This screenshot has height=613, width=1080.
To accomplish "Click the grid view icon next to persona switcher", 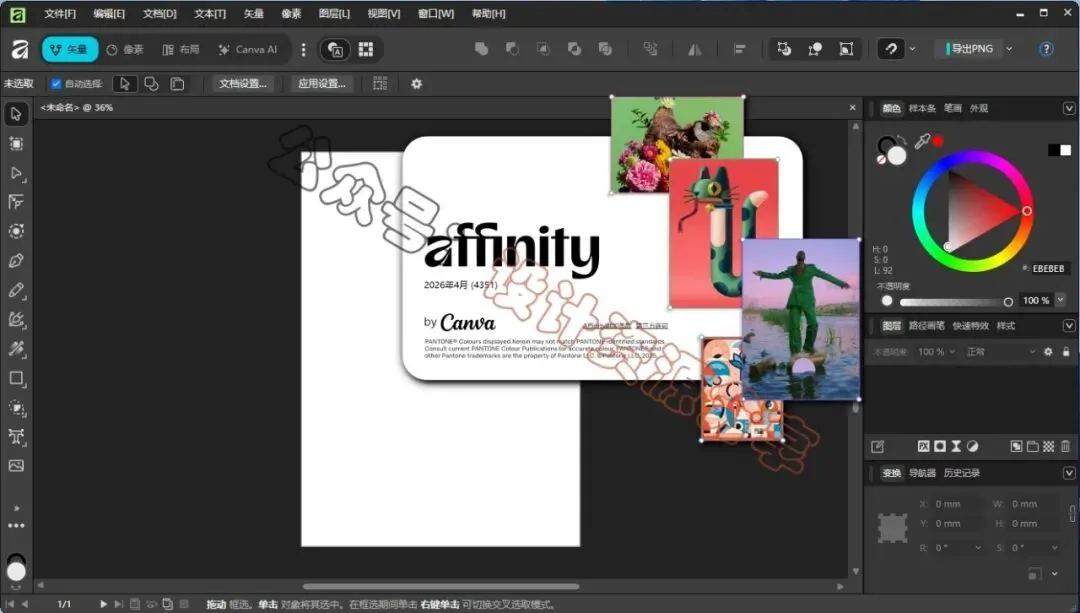I will pyautogui.click(x=366, y=49).
